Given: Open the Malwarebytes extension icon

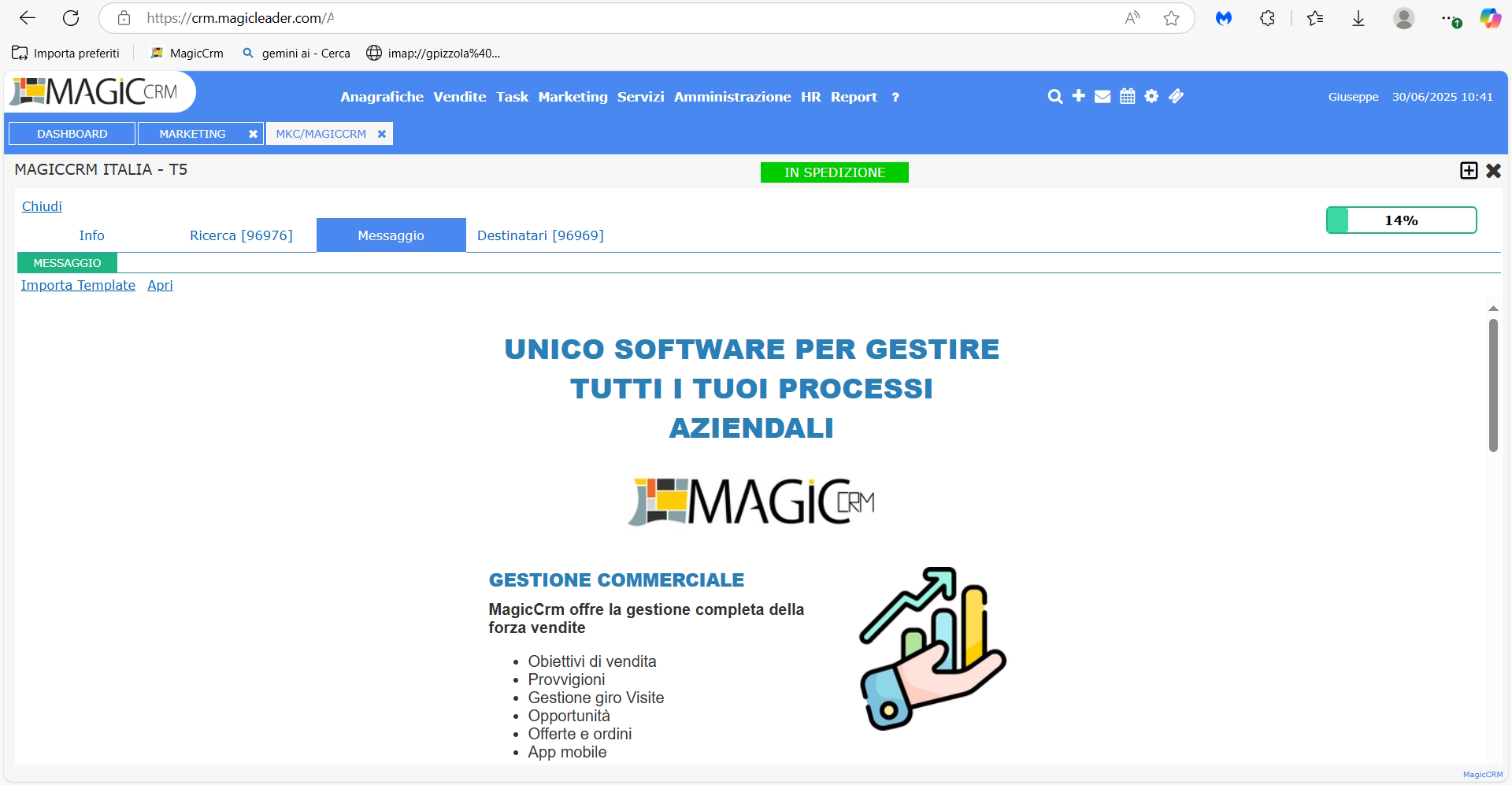Looking at the screenshot, I should [1224, 18].
